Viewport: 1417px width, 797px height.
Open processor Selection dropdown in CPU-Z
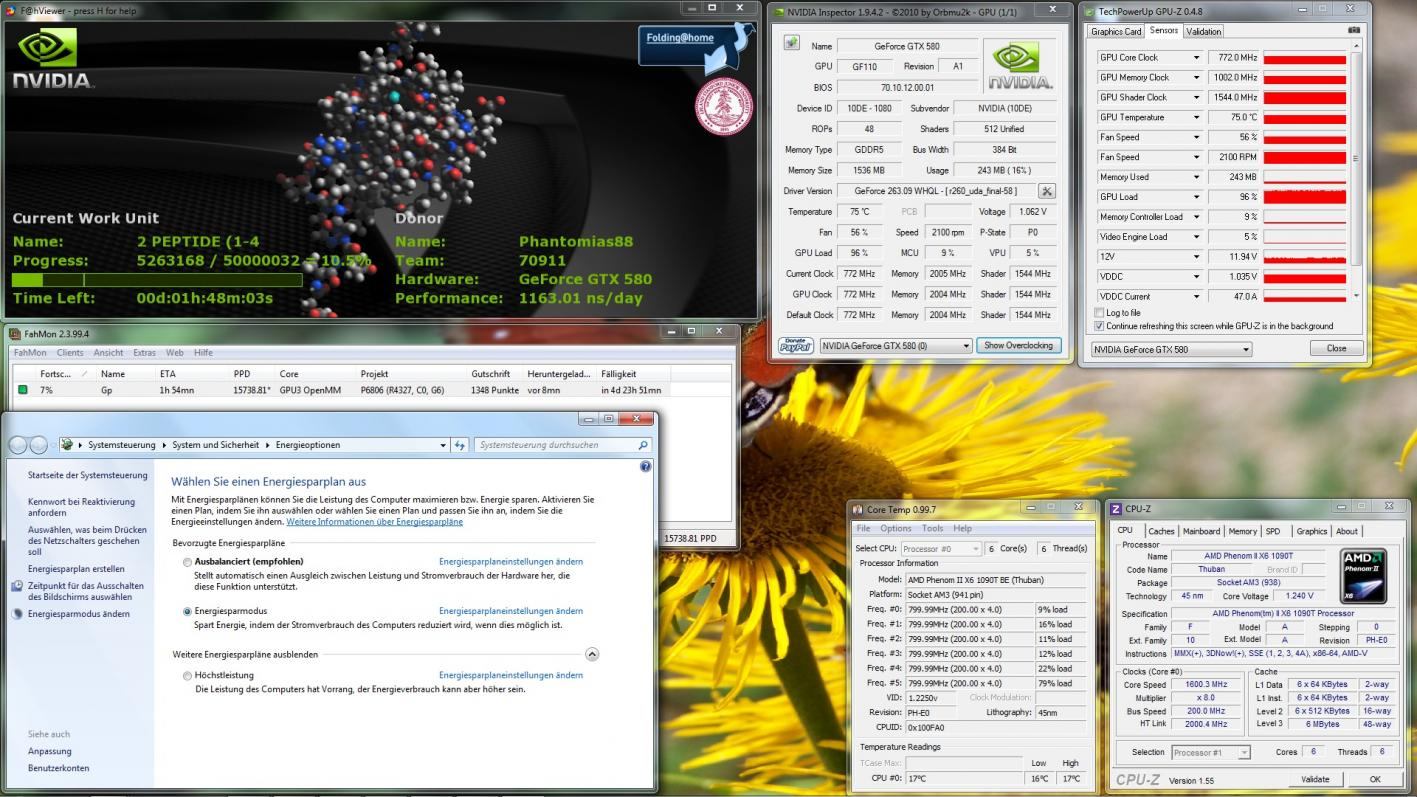(x=1243, y=752)
